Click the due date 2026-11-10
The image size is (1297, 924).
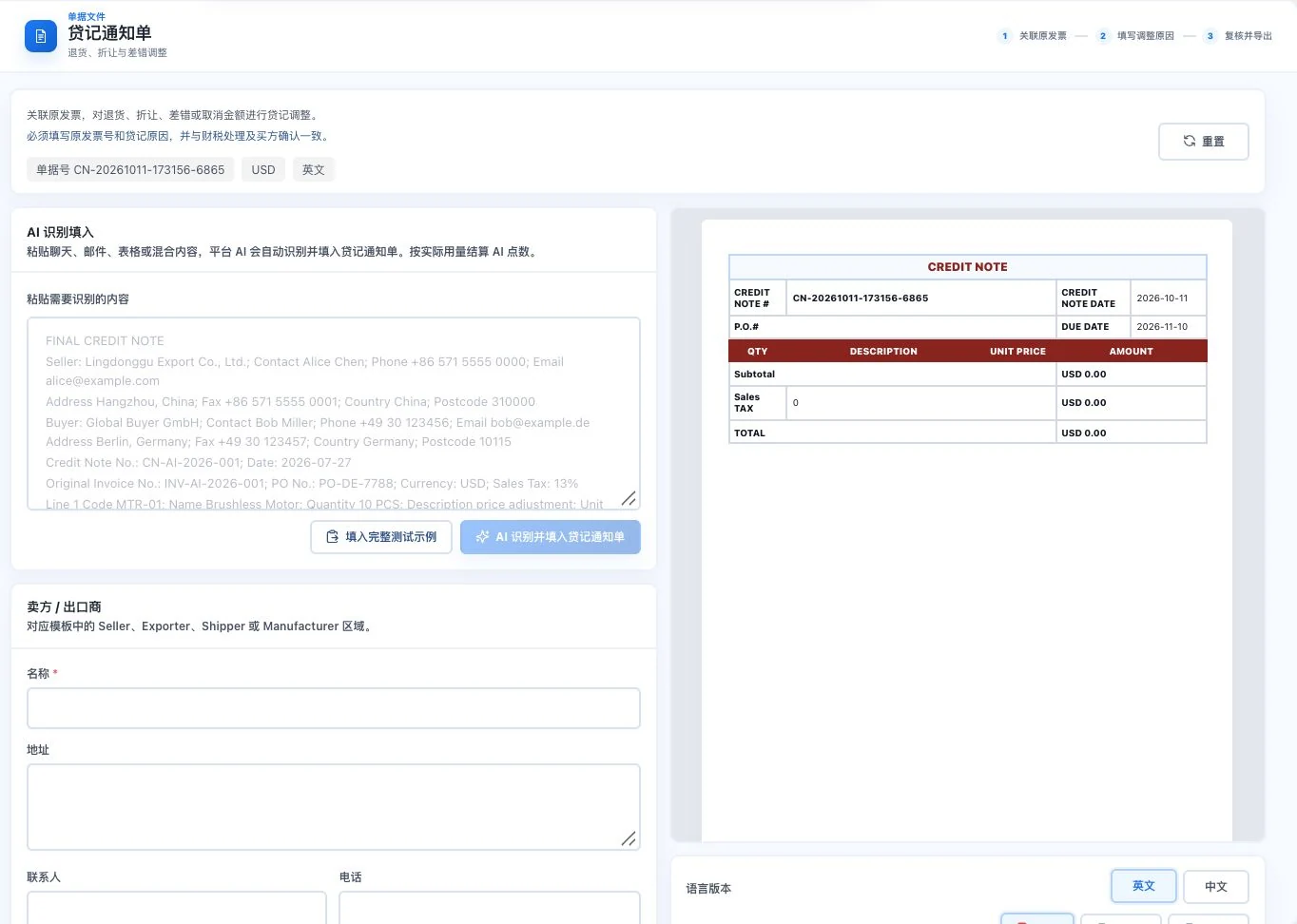1162,326
